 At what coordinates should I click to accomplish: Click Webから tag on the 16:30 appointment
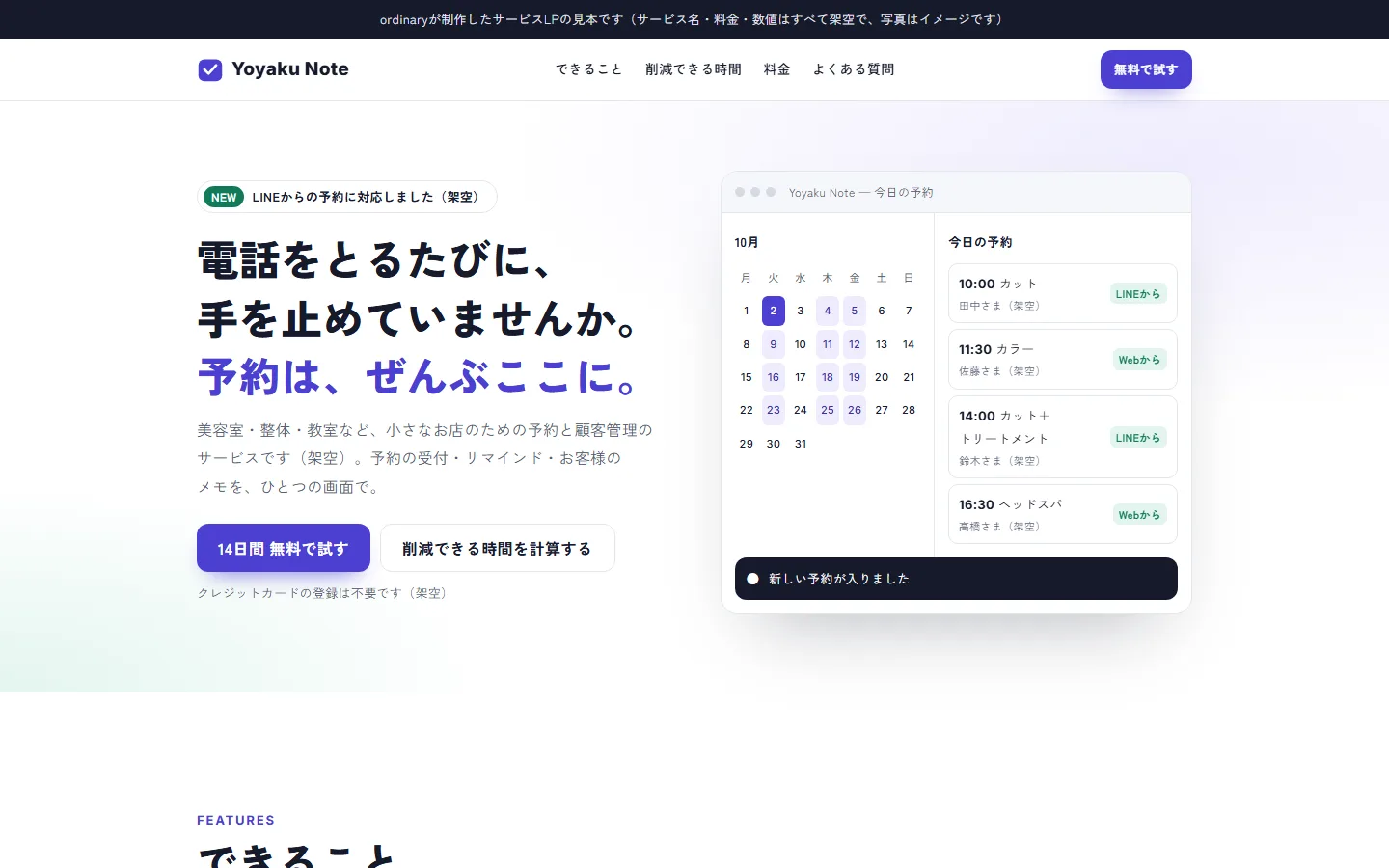[1139, 515]
